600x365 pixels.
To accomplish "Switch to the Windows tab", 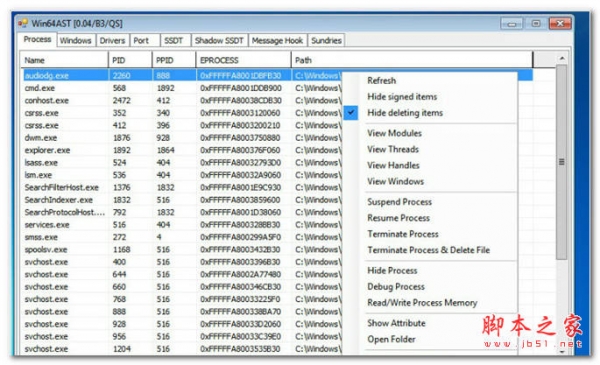I will click(x=76, y=41).
